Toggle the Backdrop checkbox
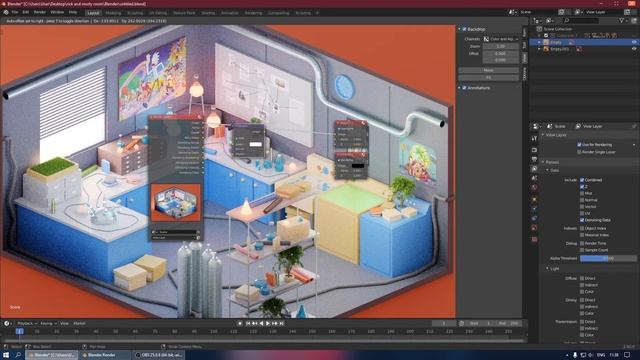 [x=464, y=29]
